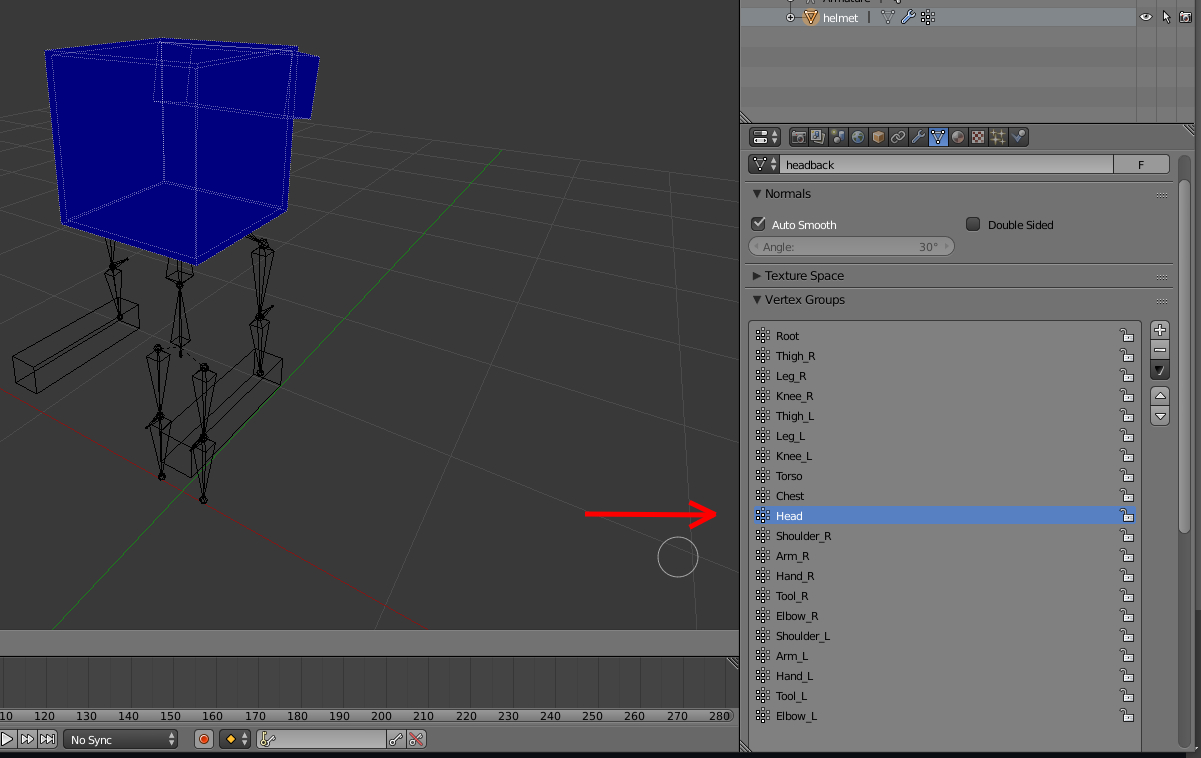This screenshot has height=758, width=1201.
Task: Select the Torso vertex group
Action: pyautogui.click(x=944, y=475)
